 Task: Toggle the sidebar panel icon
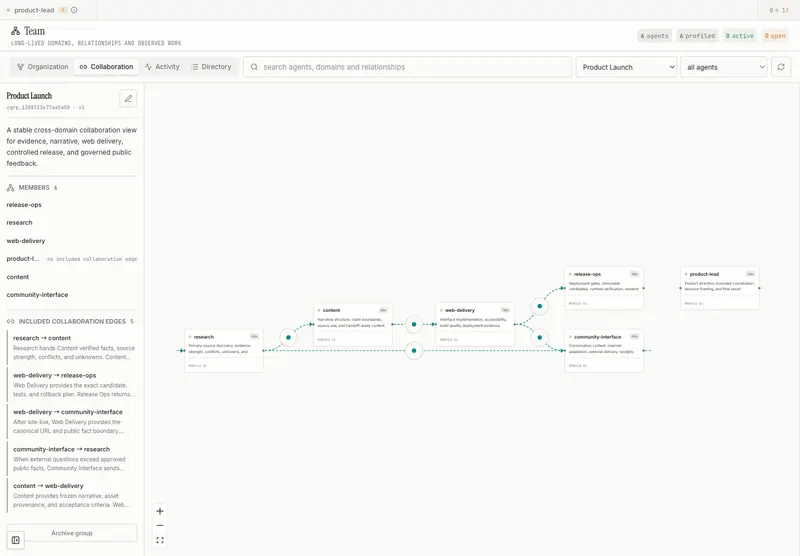(15, 540)
